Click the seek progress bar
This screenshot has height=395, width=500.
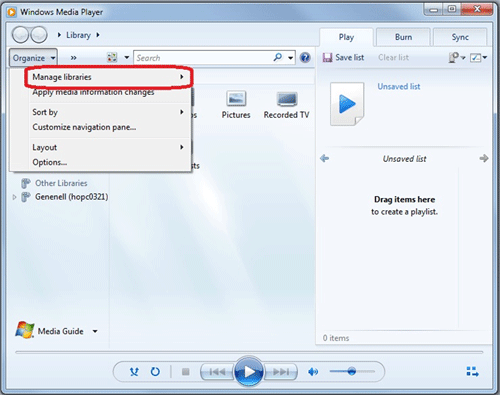[x=249, y=352]
